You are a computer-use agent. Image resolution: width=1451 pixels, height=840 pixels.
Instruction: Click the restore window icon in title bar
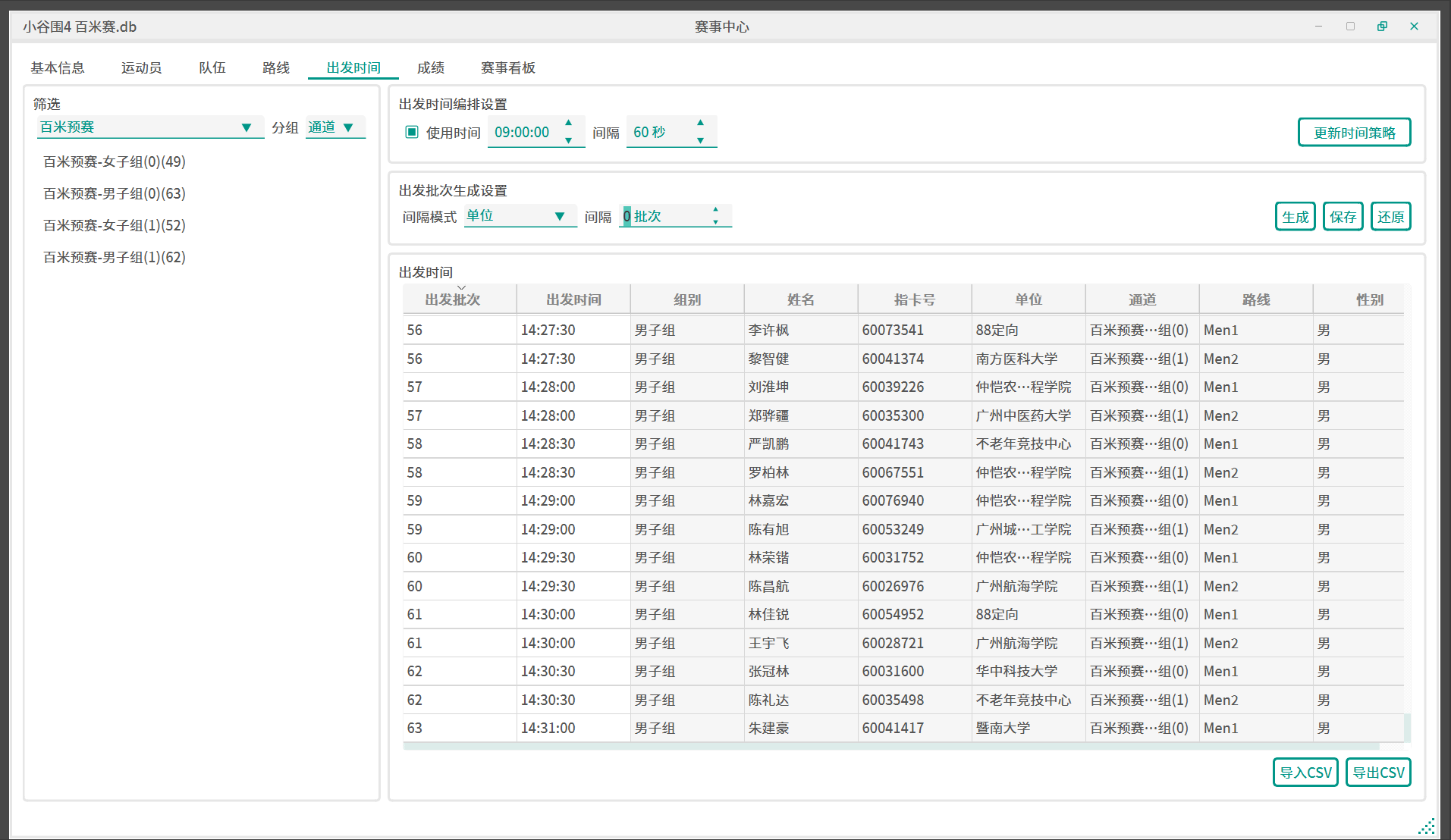(x=1382, y=27)
